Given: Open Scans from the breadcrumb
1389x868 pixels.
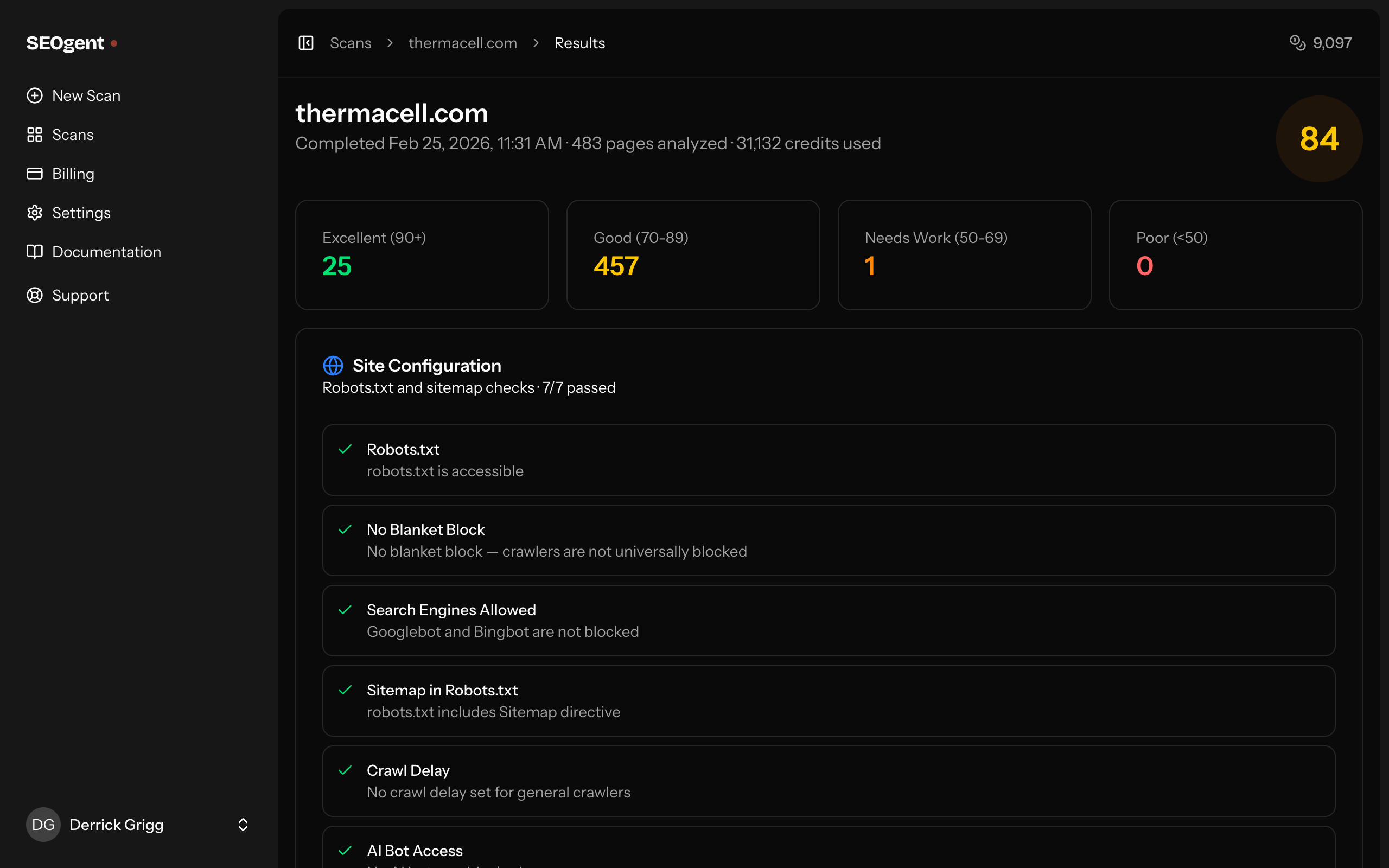Looking at the screenshot, I should [351, 42].
